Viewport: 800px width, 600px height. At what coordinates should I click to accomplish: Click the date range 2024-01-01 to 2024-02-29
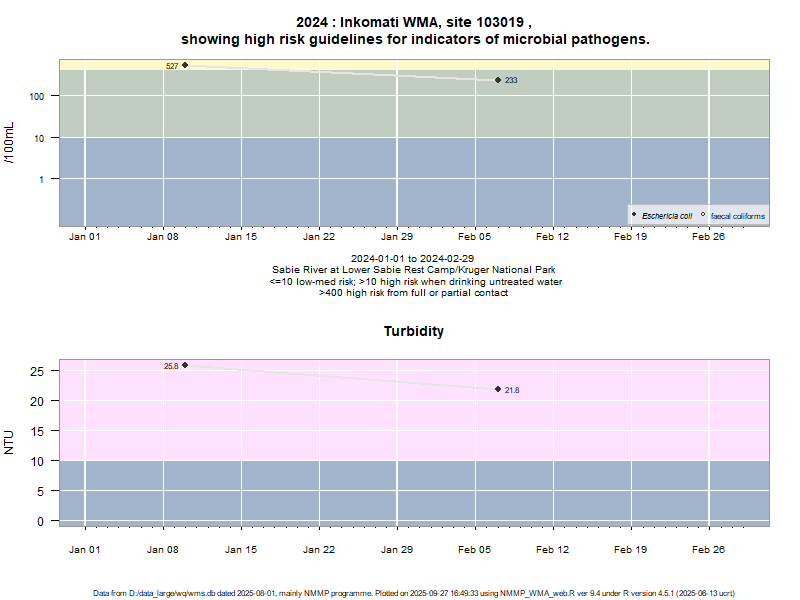(414, 258)
